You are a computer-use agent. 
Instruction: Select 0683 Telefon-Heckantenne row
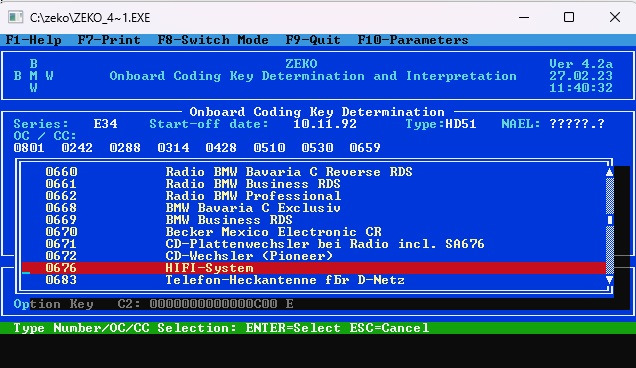point(314,280)
